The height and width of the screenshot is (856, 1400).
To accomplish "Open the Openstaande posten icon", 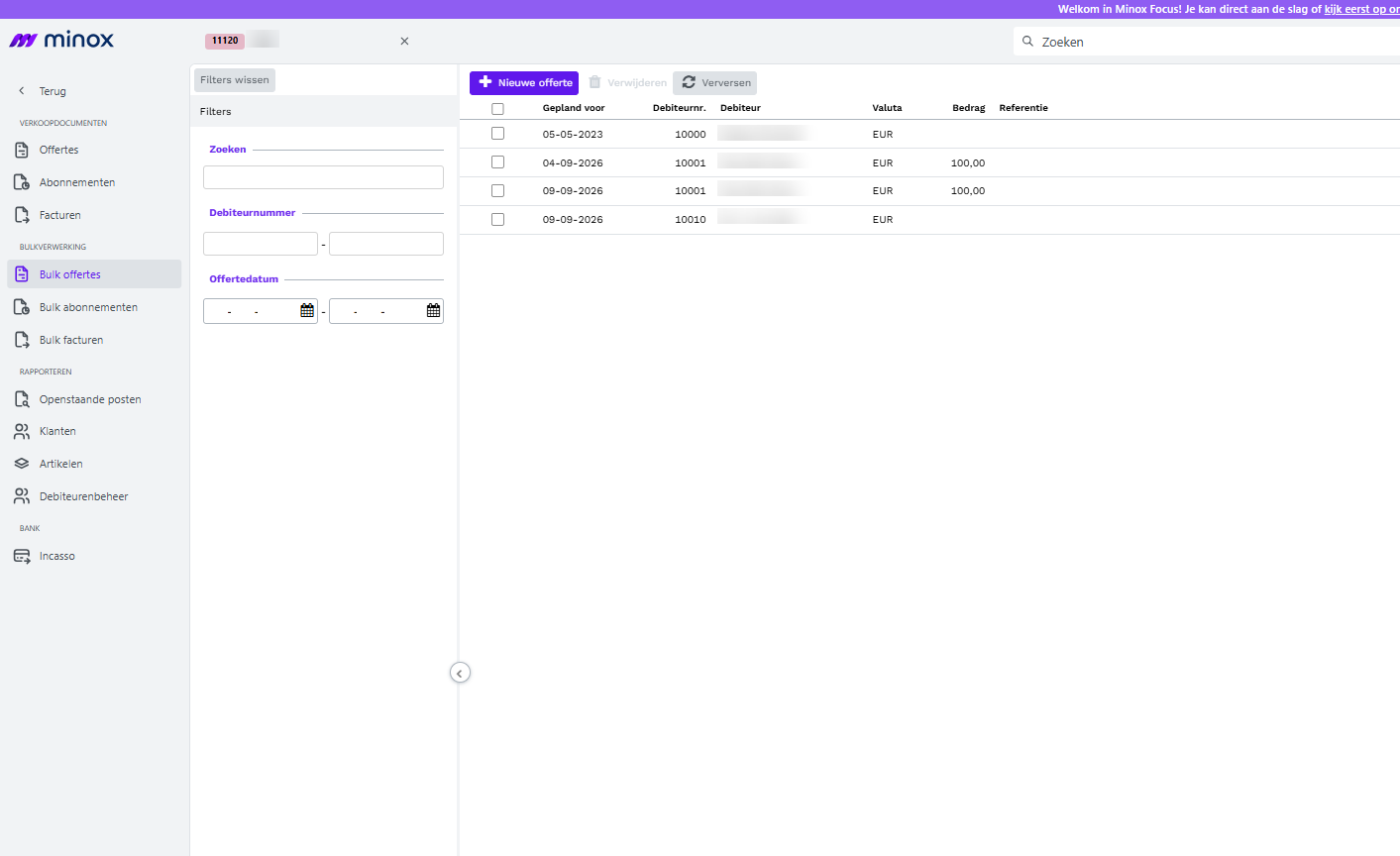I will [22, 399].
